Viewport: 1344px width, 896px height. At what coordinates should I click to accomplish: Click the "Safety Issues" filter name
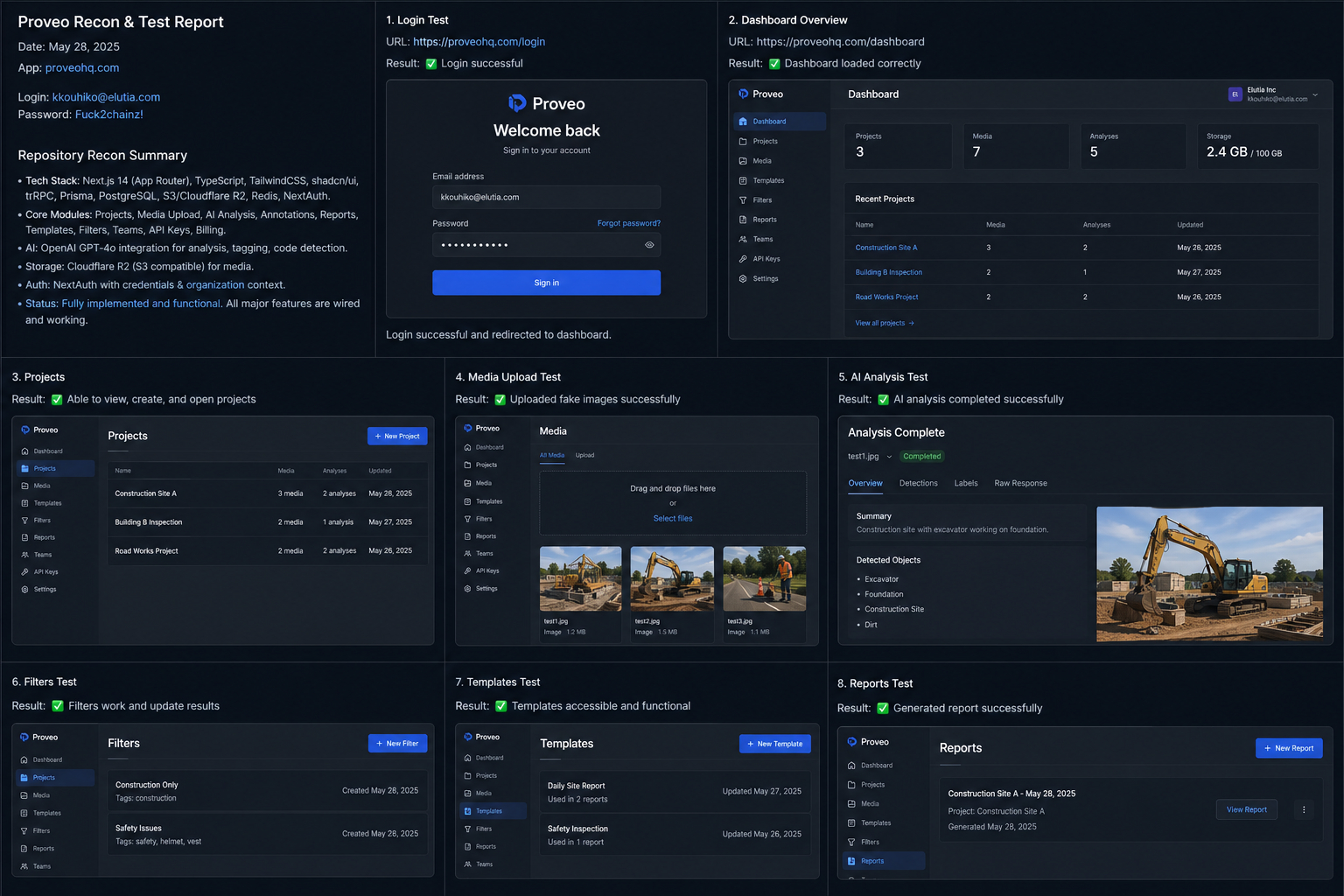click(138, 828)
